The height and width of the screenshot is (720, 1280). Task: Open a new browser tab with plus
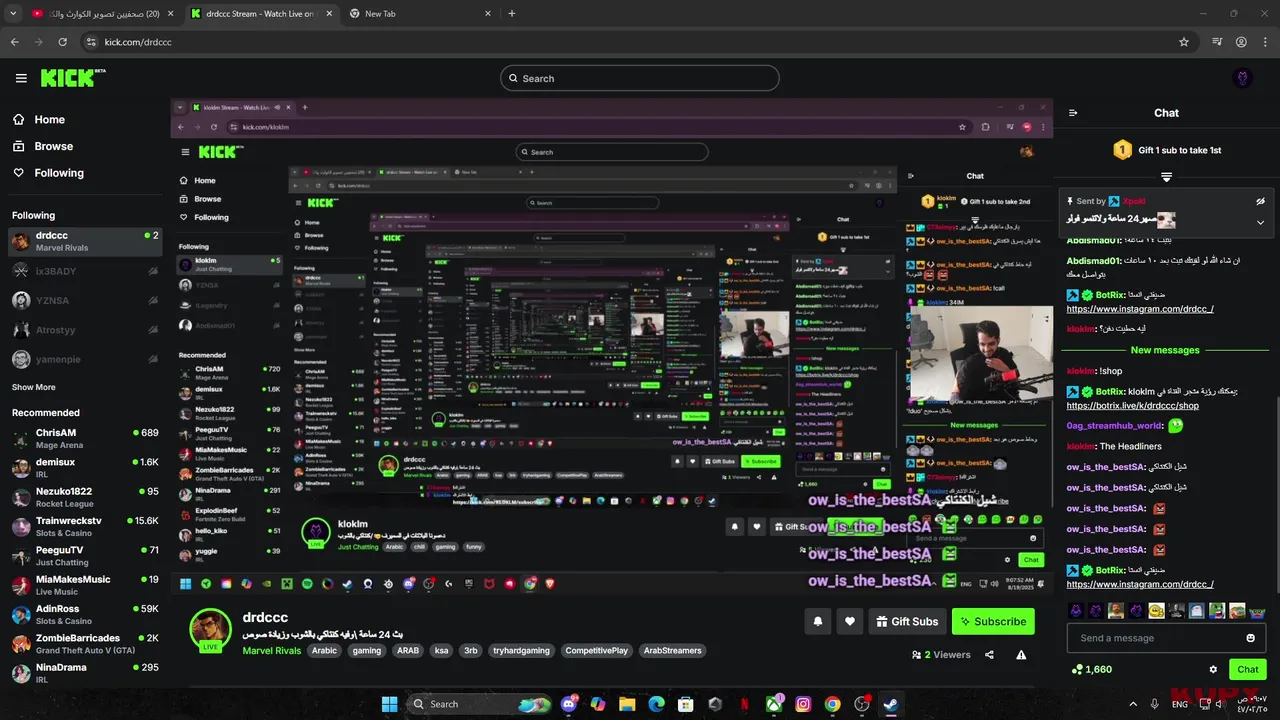pos(512,14)
